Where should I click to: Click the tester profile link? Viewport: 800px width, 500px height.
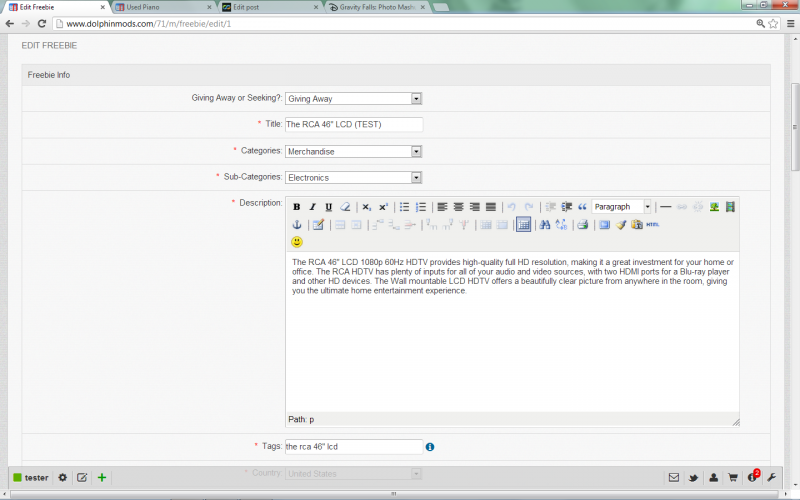(x=31, y=478)
